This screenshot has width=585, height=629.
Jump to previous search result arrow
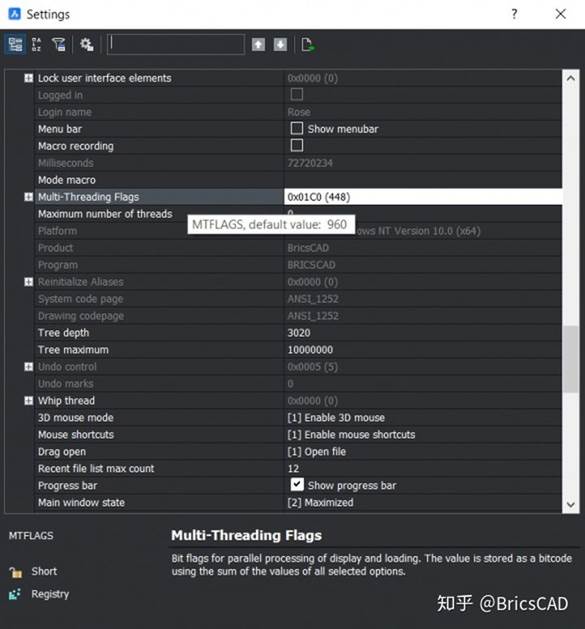pos(258,45)
